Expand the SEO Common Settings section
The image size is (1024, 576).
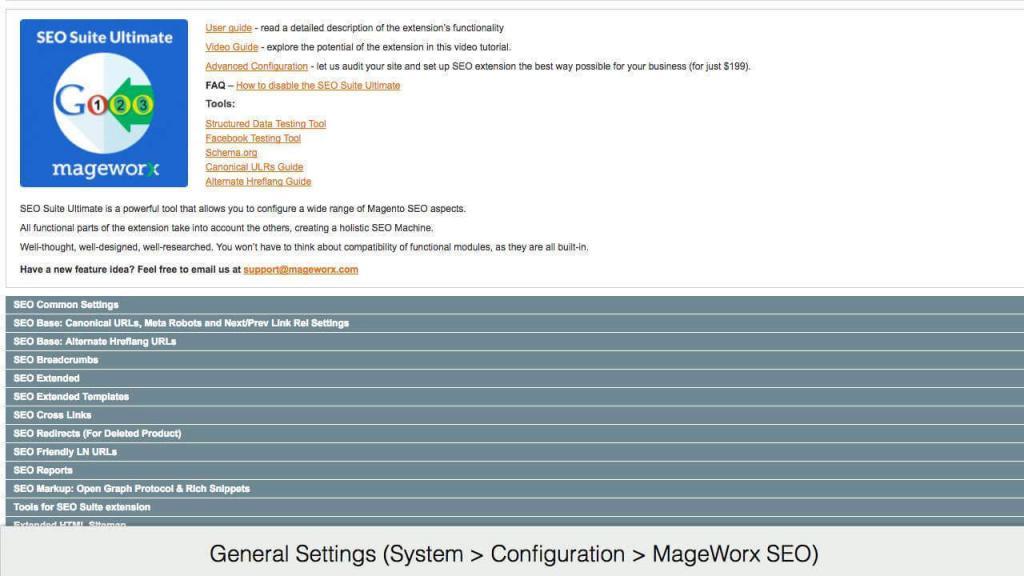tap(65, 304)
